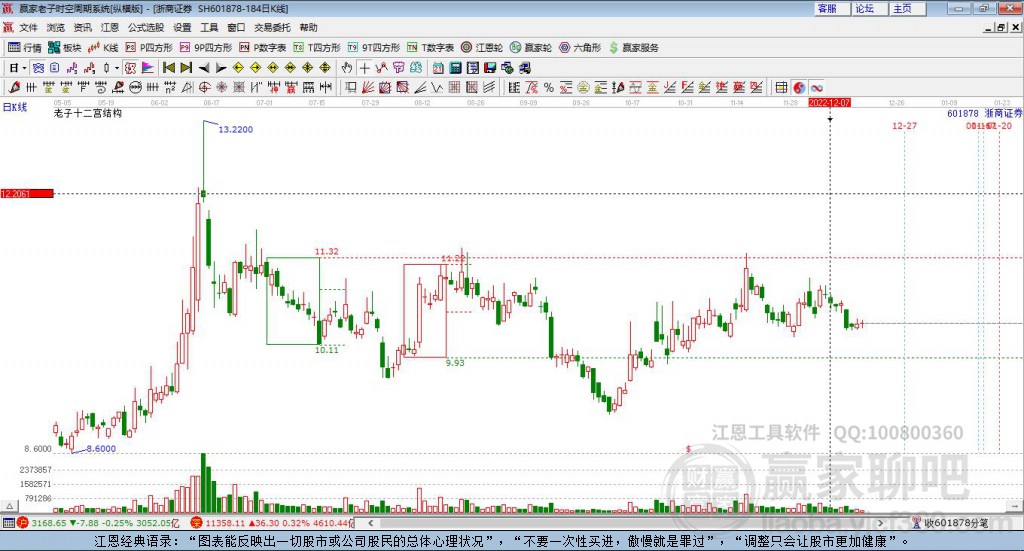The image size is (1024, 551).
Task: Select the Gann fan red lines tool
Action: click(368, 87)
